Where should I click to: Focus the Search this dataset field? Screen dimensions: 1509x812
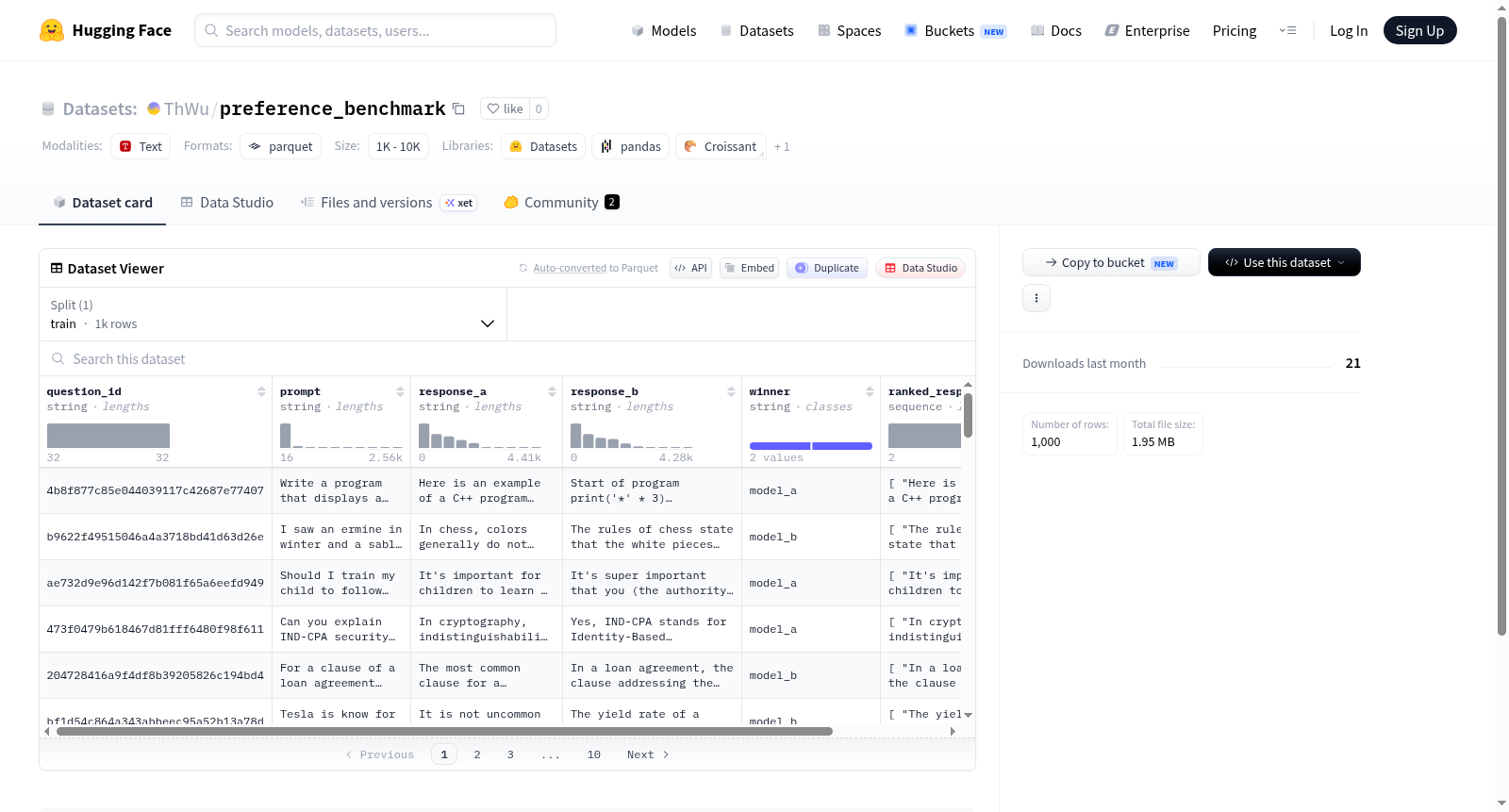pyautogui.click(x=507, y=358)
